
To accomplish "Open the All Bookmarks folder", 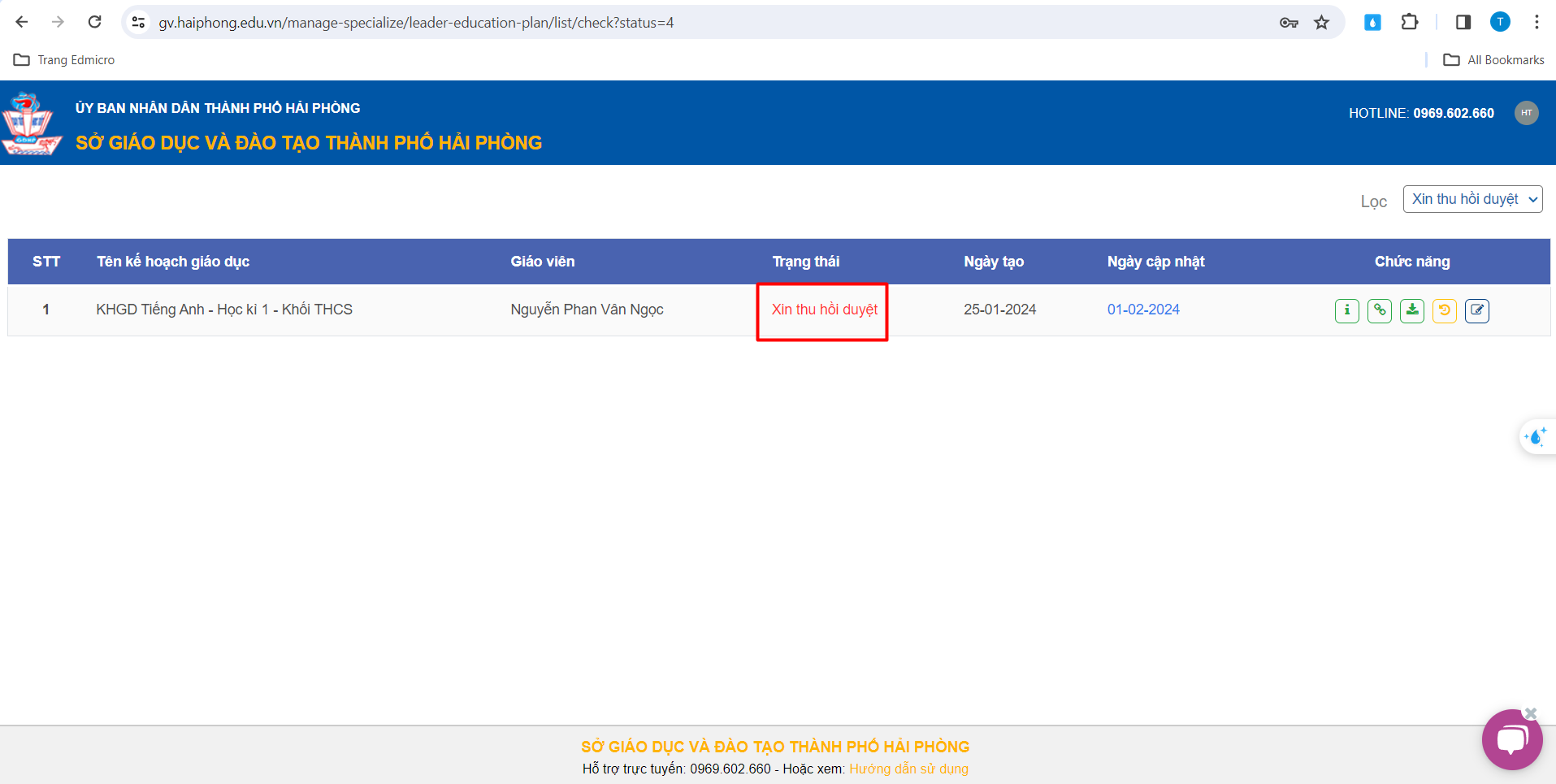I will point(1493,60).
